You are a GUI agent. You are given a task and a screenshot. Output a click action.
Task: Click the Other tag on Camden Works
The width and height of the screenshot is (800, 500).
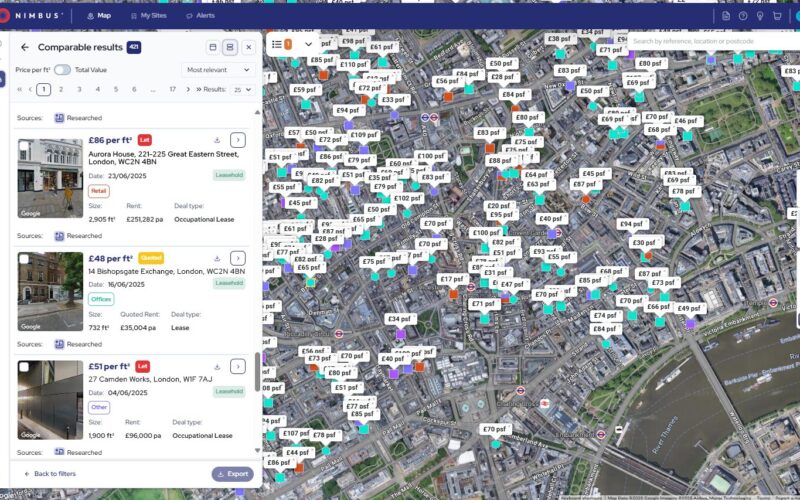[99, 407]
